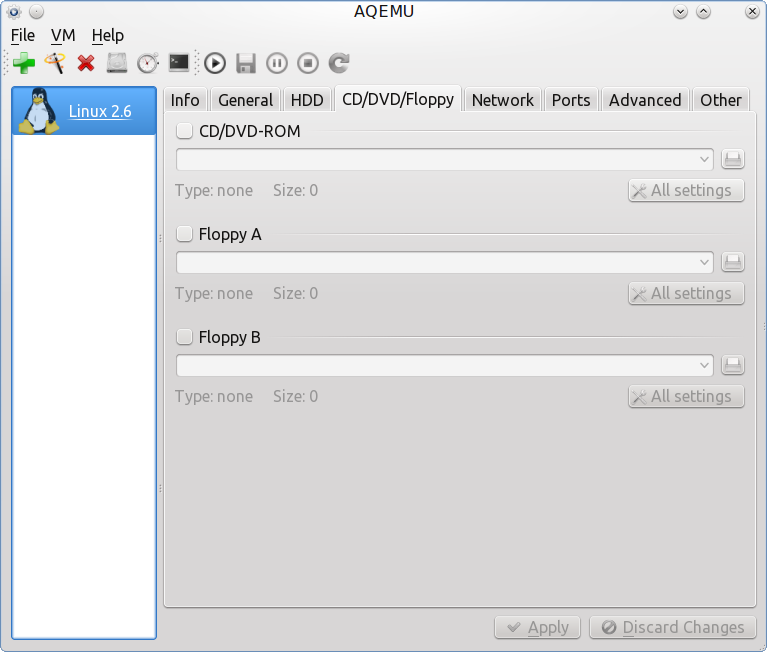Click the stopwatch icon in the toolbar

click(x=148, y=63)
